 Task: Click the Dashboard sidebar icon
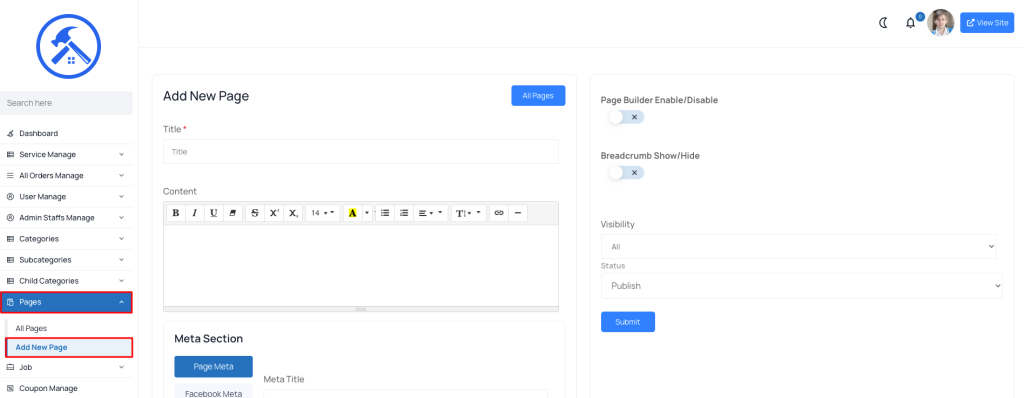(x=10, y=133)
